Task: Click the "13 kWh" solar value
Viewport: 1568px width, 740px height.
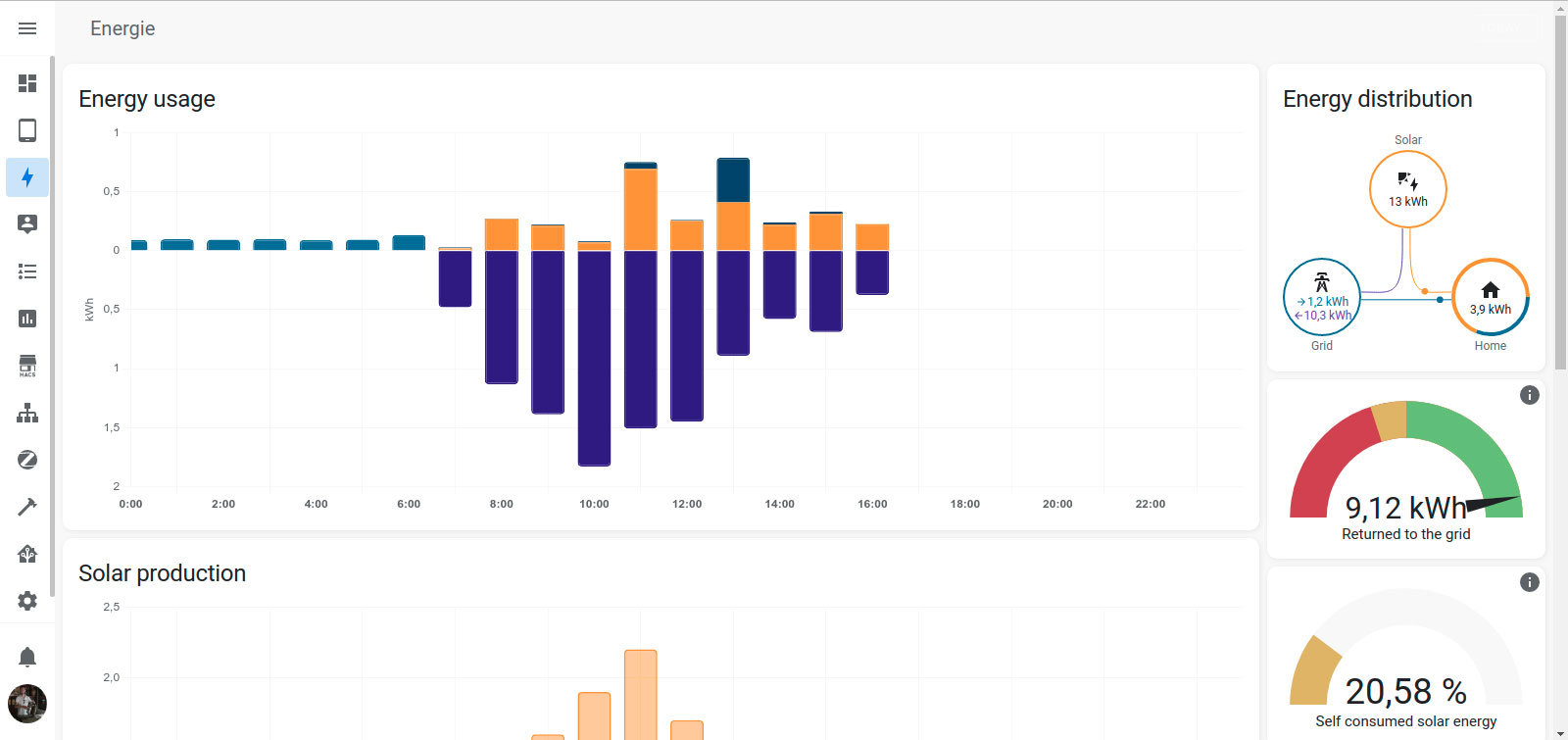Action: pyautogui.click(x=1408, y=202)
